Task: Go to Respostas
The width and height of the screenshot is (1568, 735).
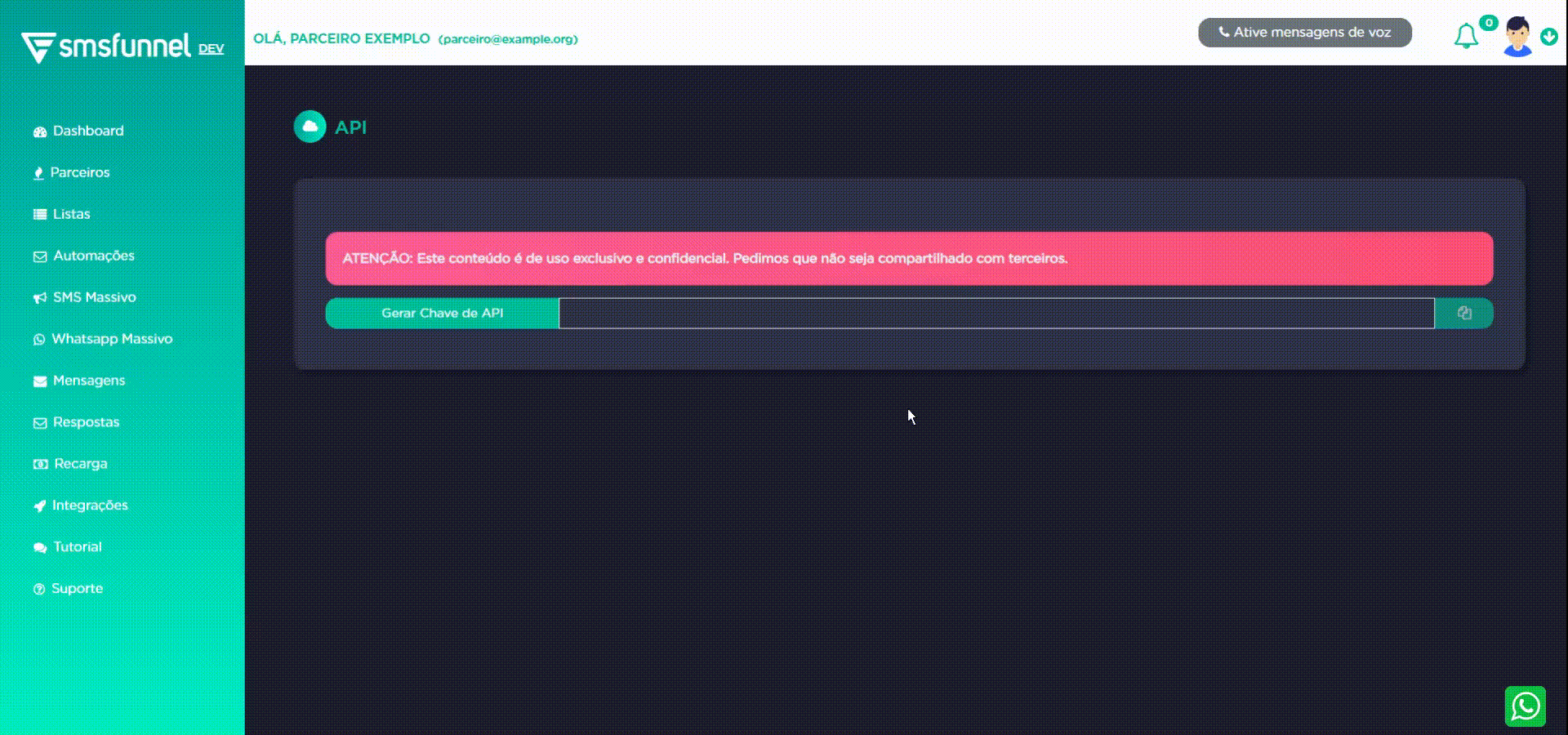Action: pyautogui.click(x=87, y=422)
